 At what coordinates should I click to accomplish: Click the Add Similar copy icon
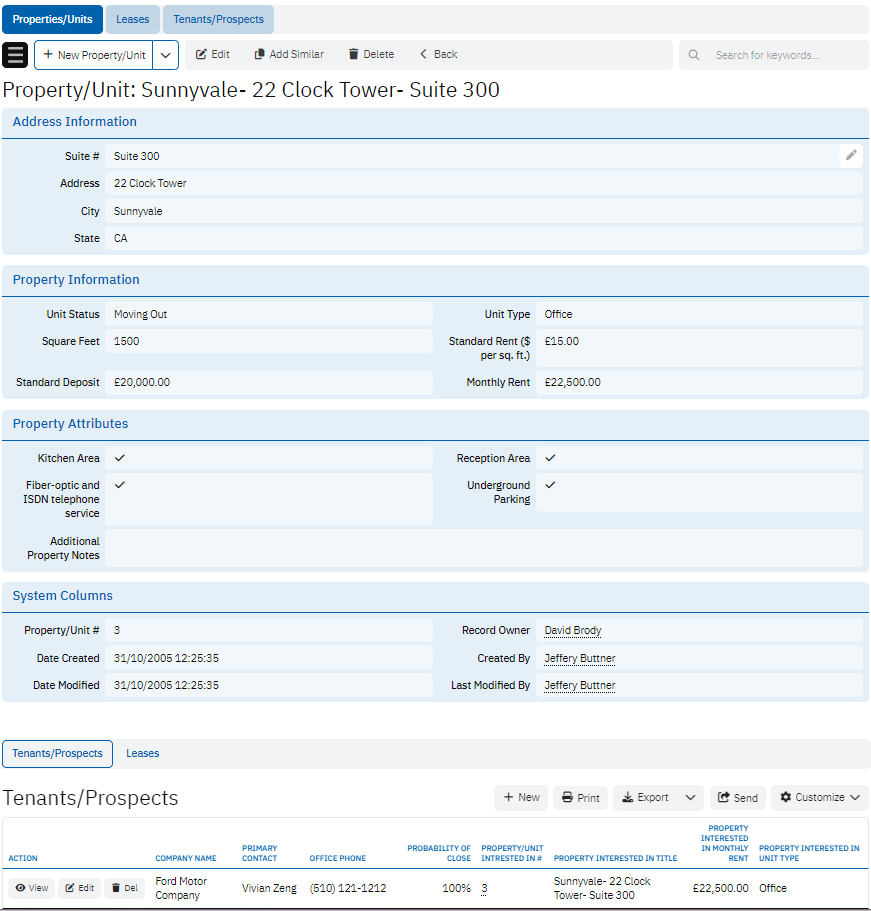tap(259, 55)
